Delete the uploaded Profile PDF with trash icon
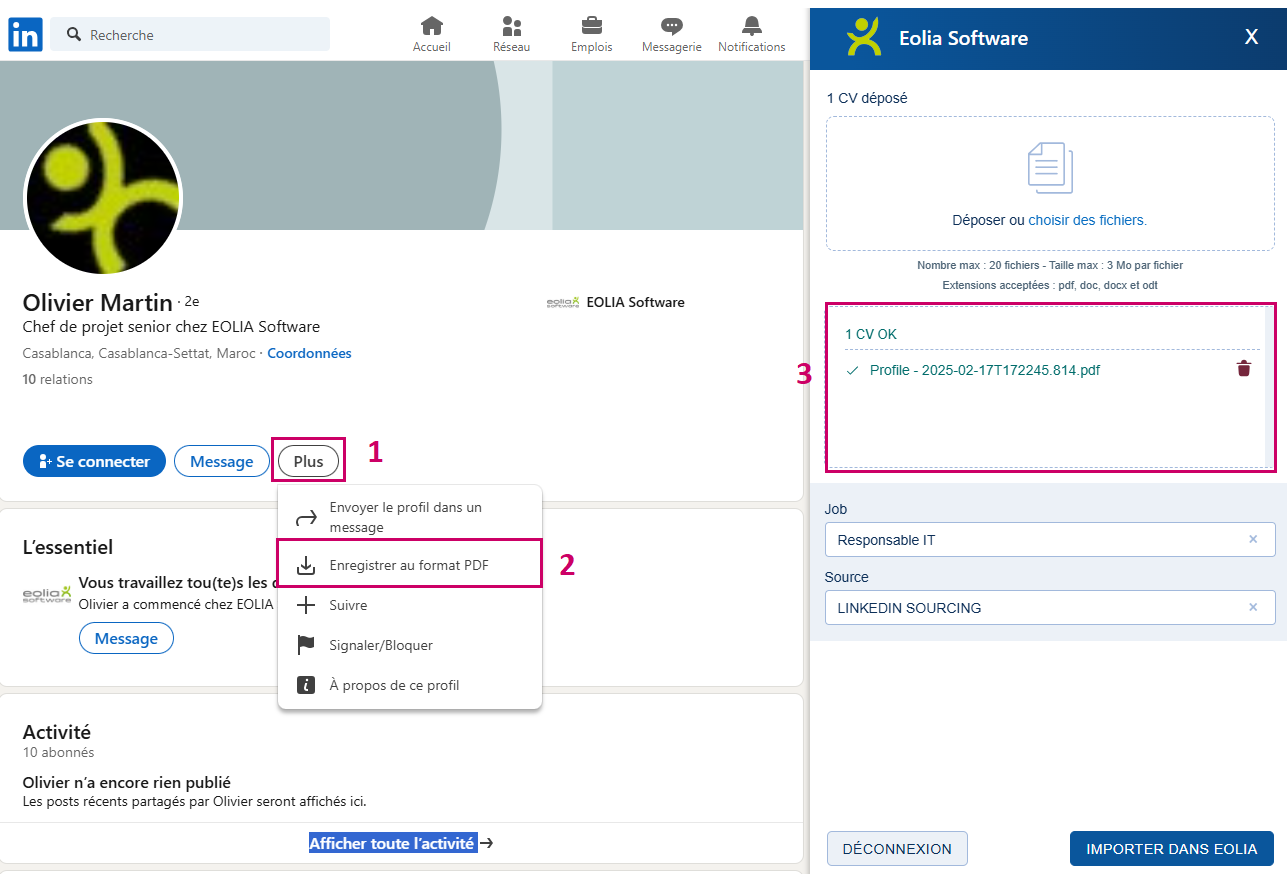This screenshot has height=874, width=1287. (1243, 369)
